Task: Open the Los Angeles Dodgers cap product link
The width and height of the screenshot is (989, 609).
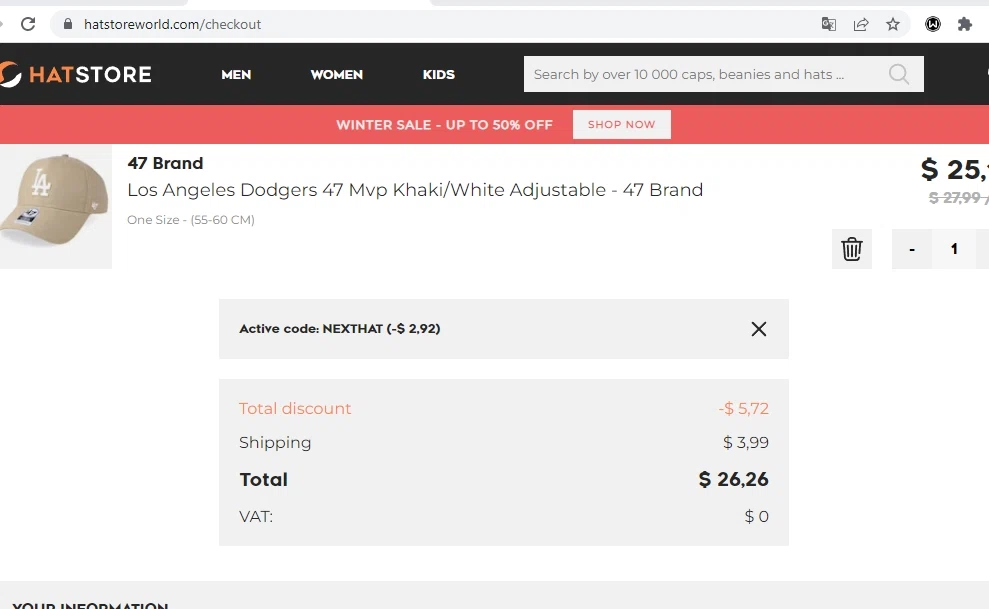Action: point(415,190)
